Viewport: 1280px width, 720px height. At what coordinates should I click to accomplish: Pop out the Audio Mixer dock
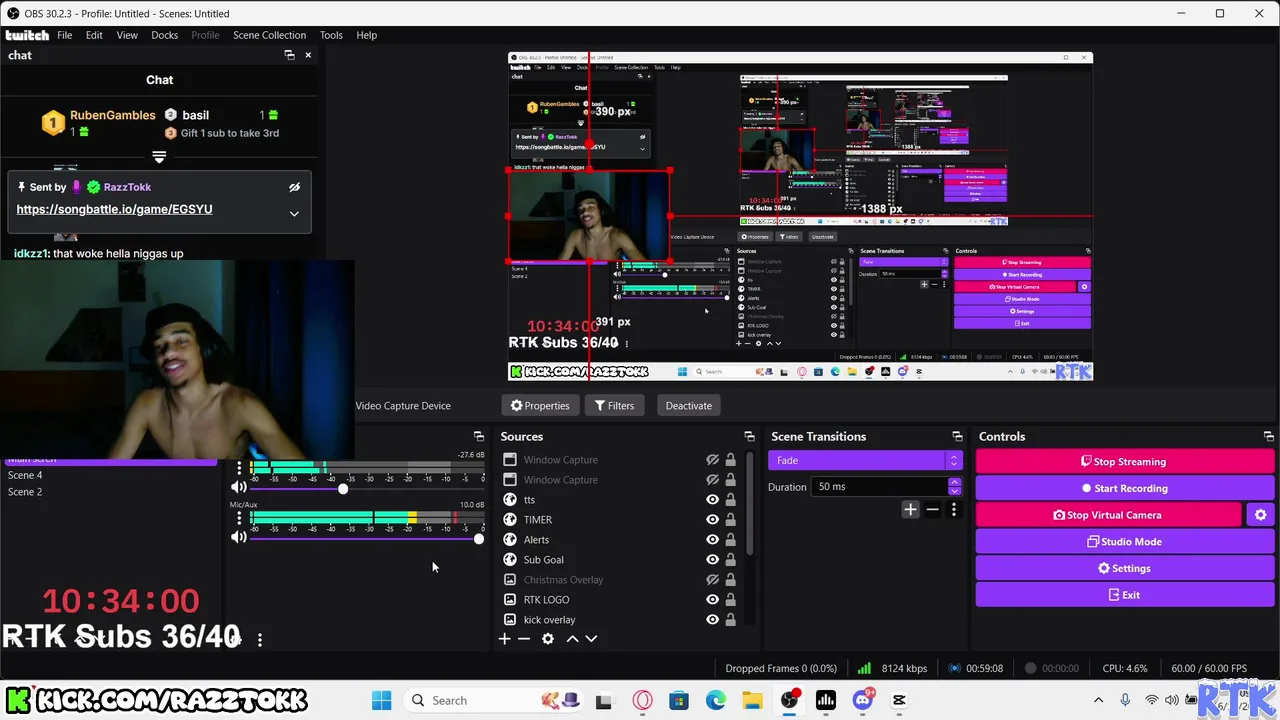pyautogui.click(x=478, y=437)
